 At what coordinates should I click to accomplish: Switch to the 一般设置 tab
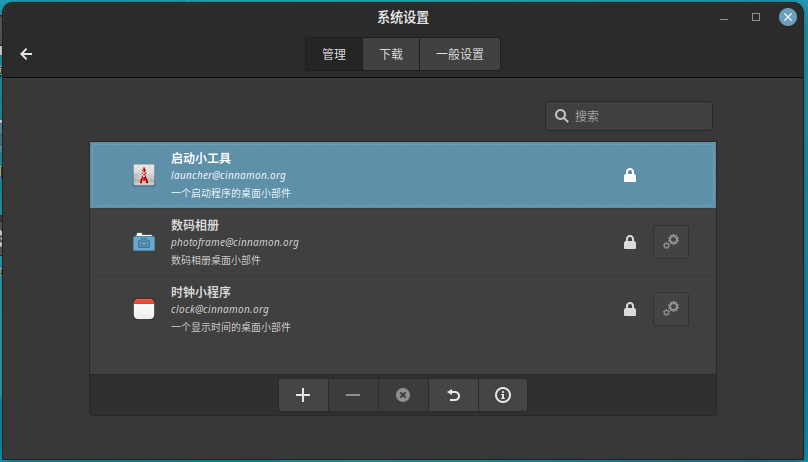[460, 54]
